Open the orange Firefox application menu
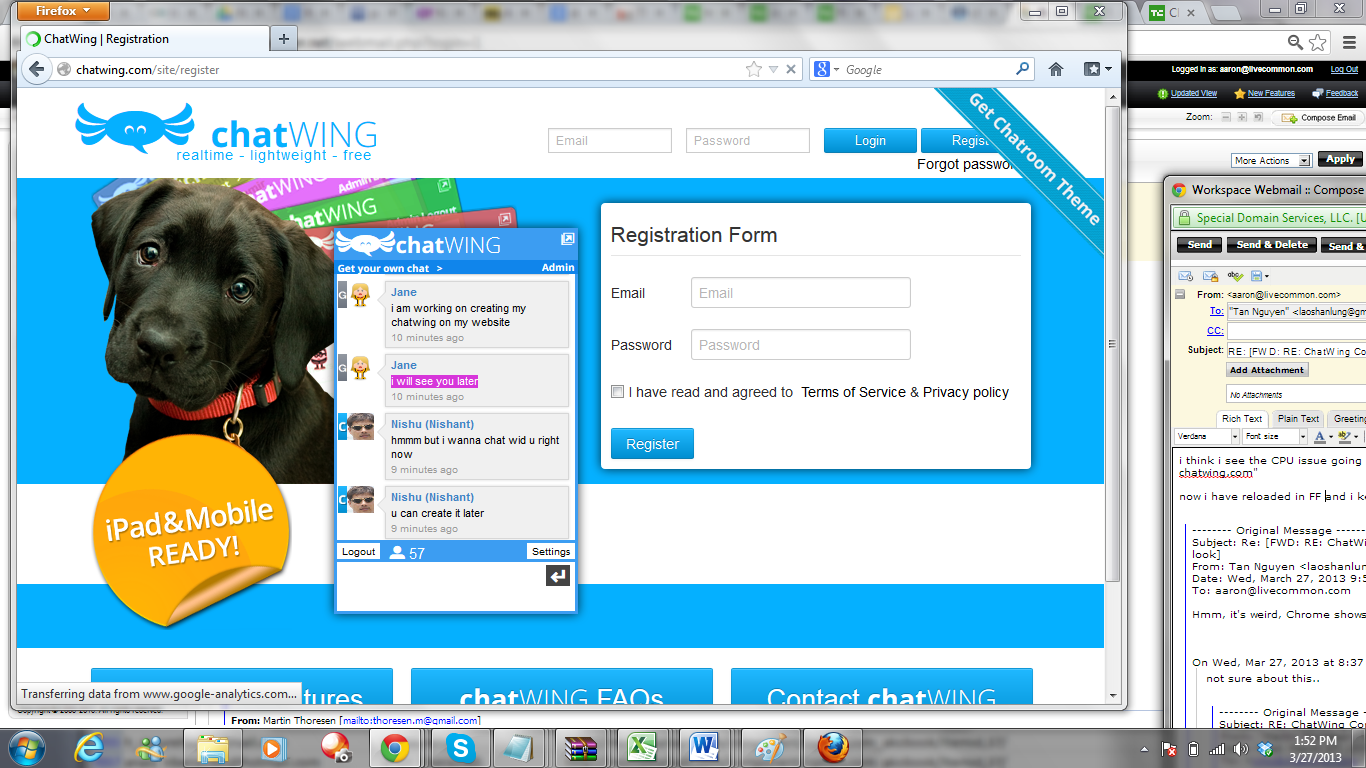1366x768 pixels. point(64,11)
